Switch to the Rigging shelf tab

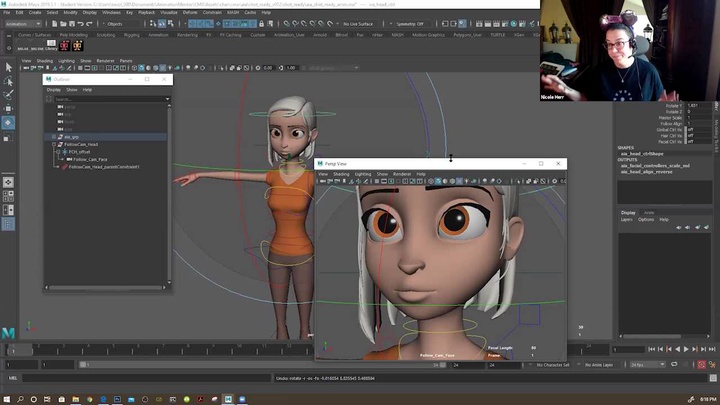point(131,34)
